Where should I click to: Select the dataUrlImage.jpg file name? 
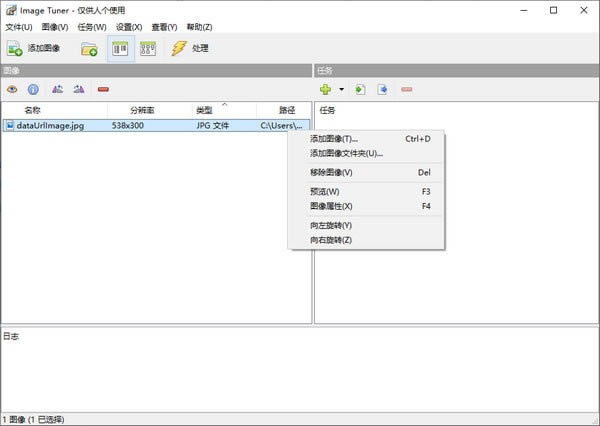(x=50, y=126)
